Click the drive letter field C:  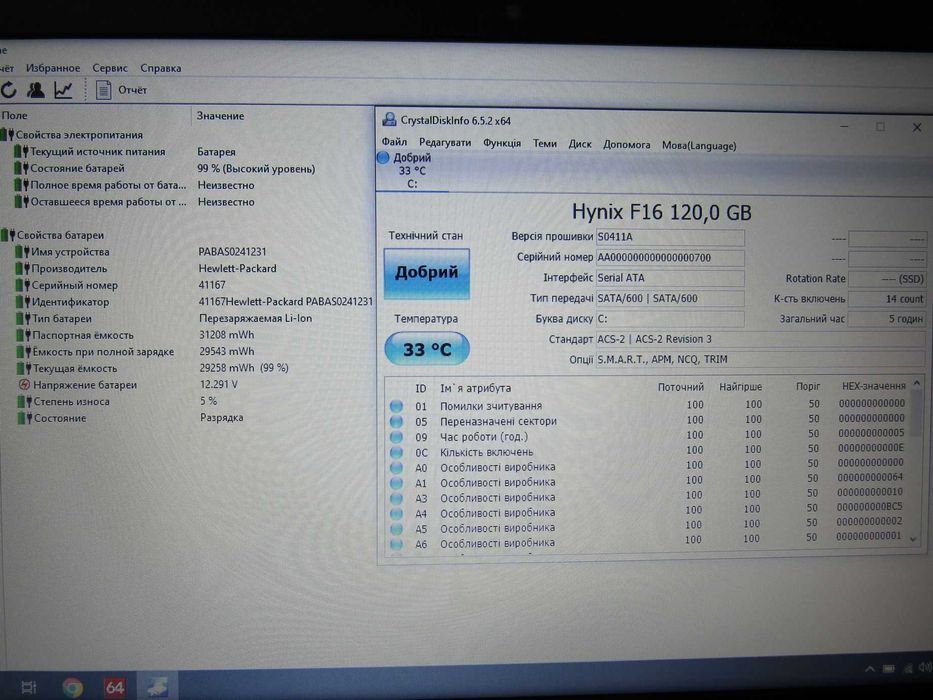670,318
